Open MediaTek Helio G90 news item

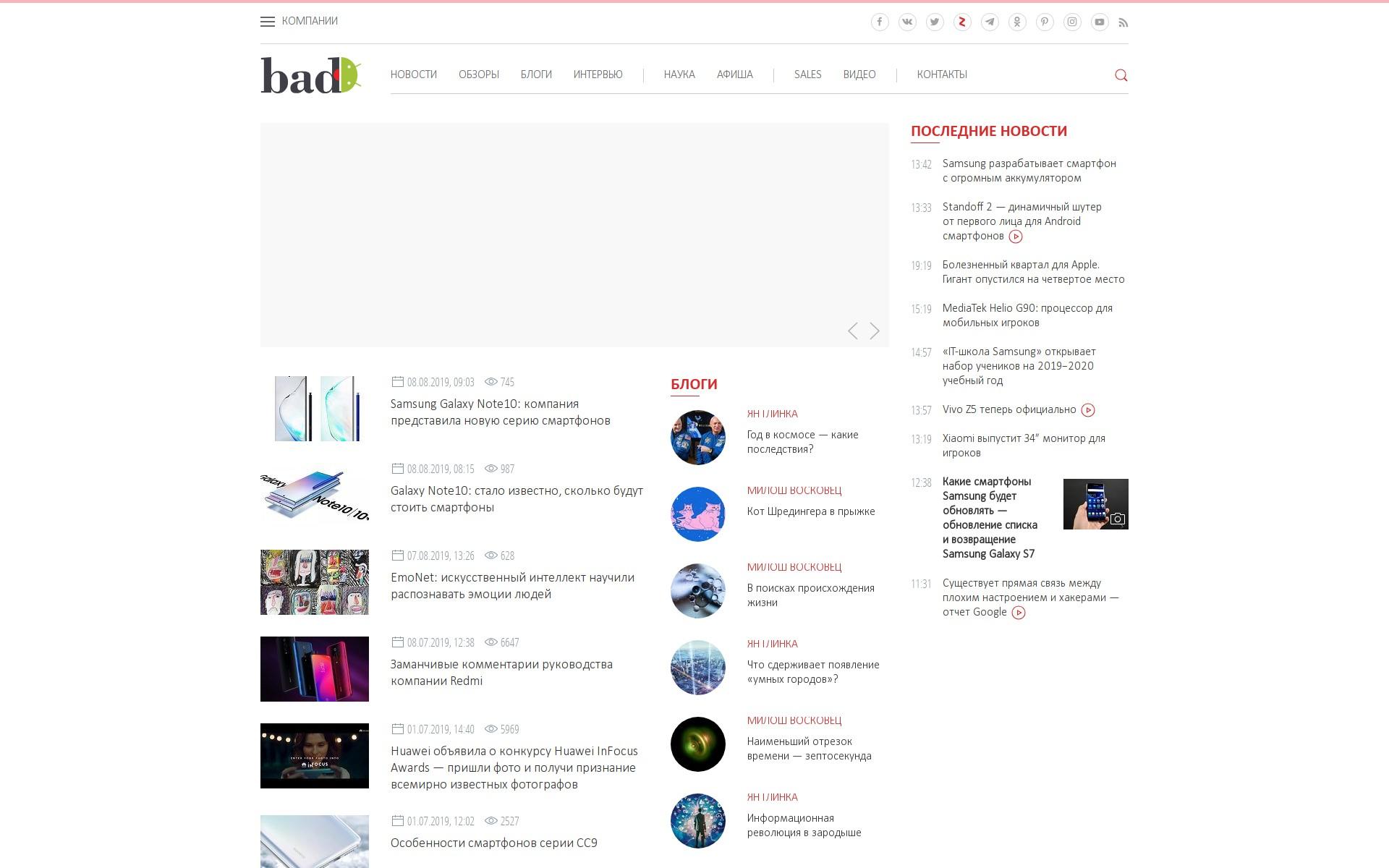[x=1027, y=315]
